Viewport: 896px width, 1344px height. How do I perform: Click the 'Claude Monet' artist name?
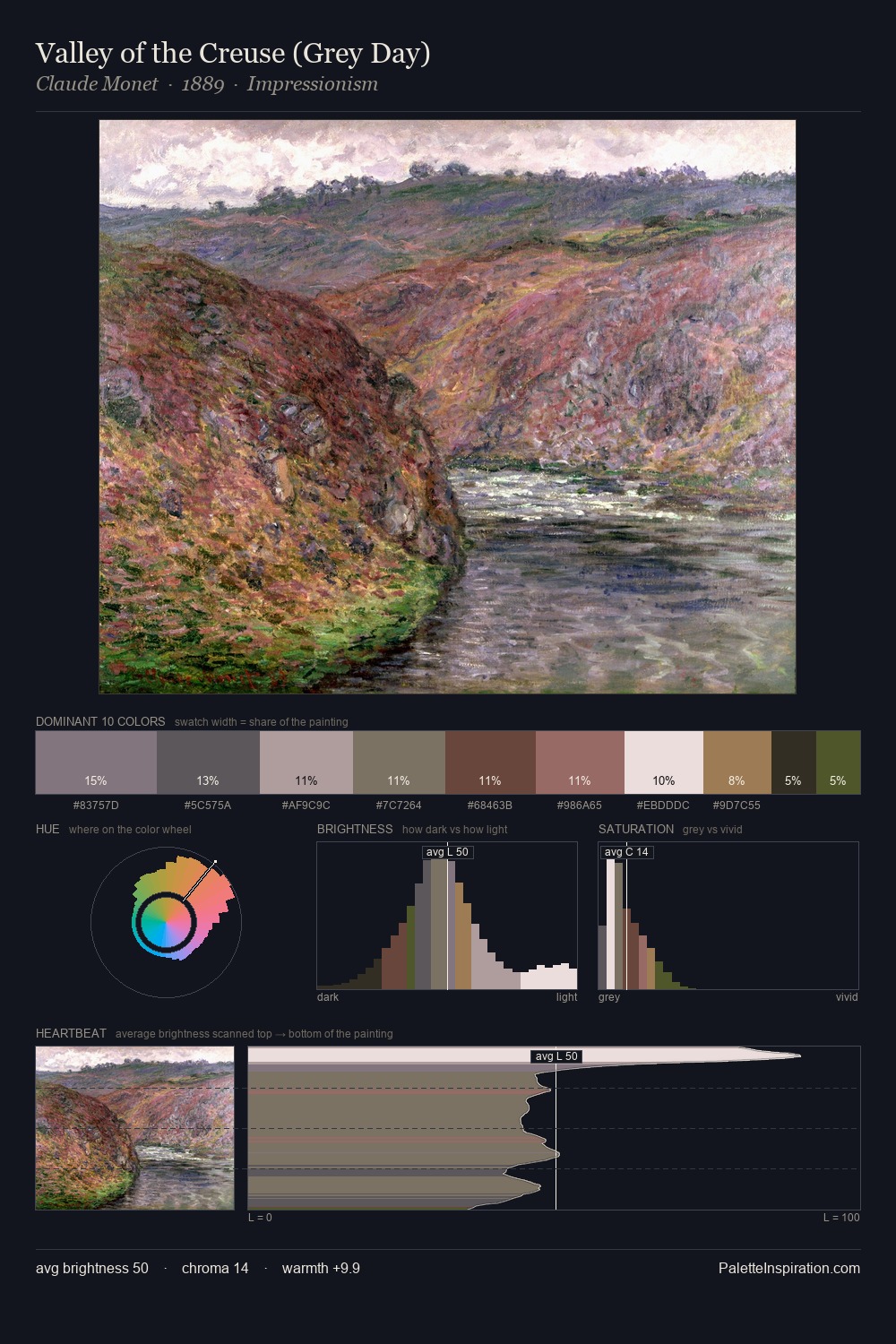coord(97,84)
